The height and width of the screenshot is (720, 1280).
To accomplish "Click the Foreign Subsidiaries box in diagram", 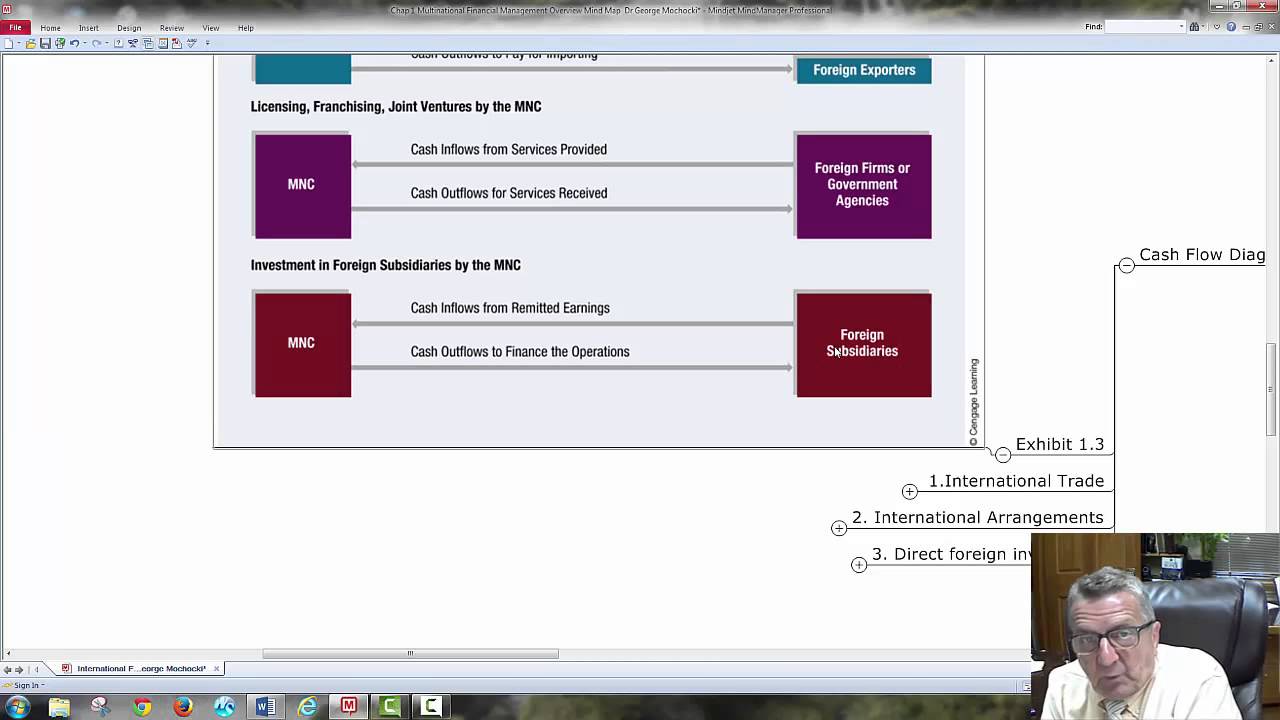I will pyautogui.click(x=863, y=344).
